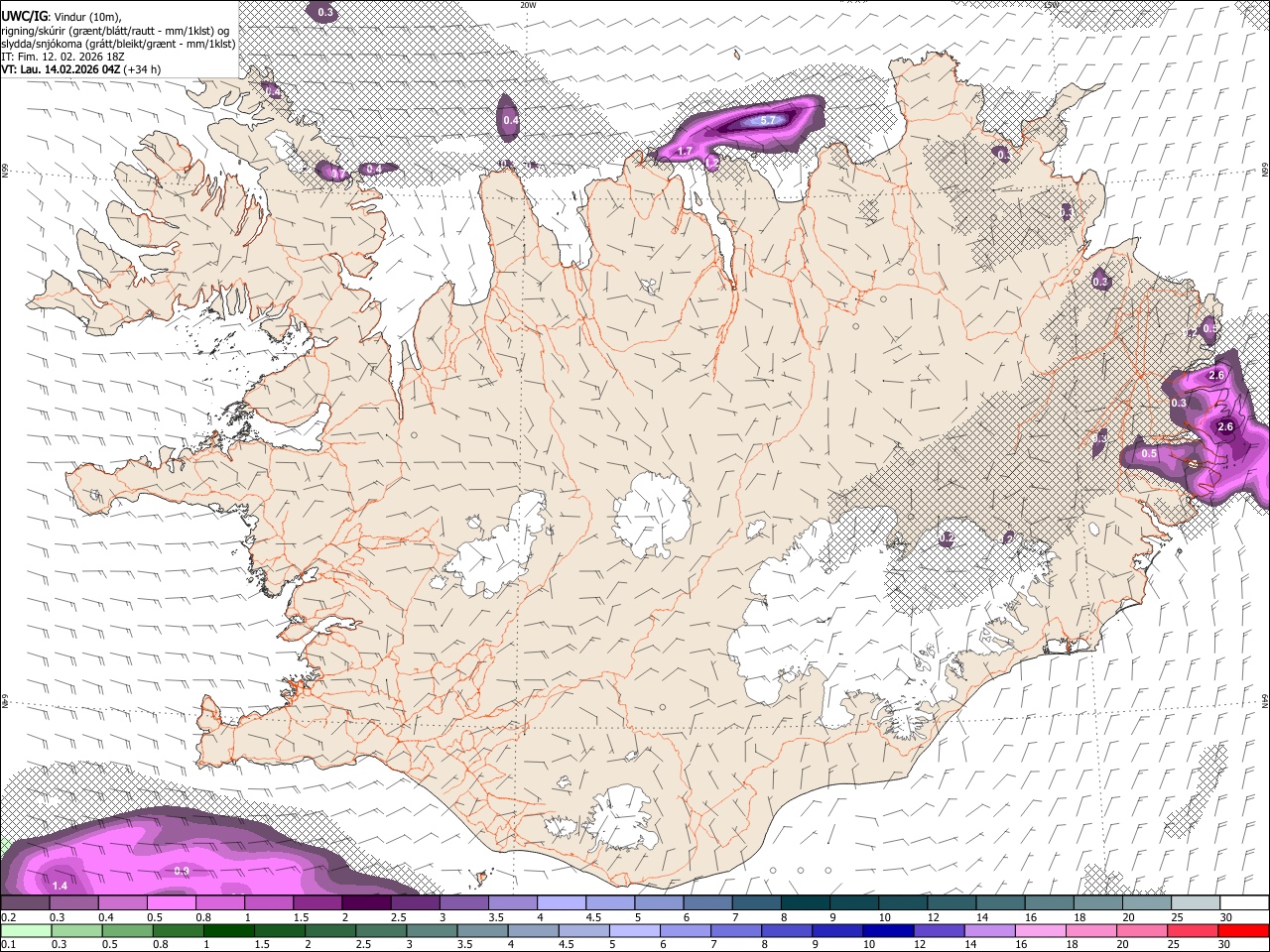Pick the darkest purple 2–2.5 snow legend swatch
The width and height of the screenshot is (1270, 952).
[366, 903]
